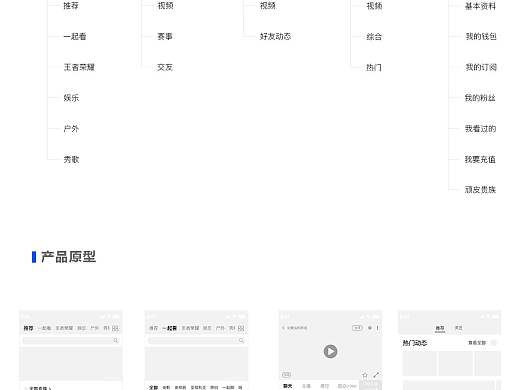Open the category grid icon in the 一起看 wireframe
This screenshot has width=520, height=390.
coord(241,328)
